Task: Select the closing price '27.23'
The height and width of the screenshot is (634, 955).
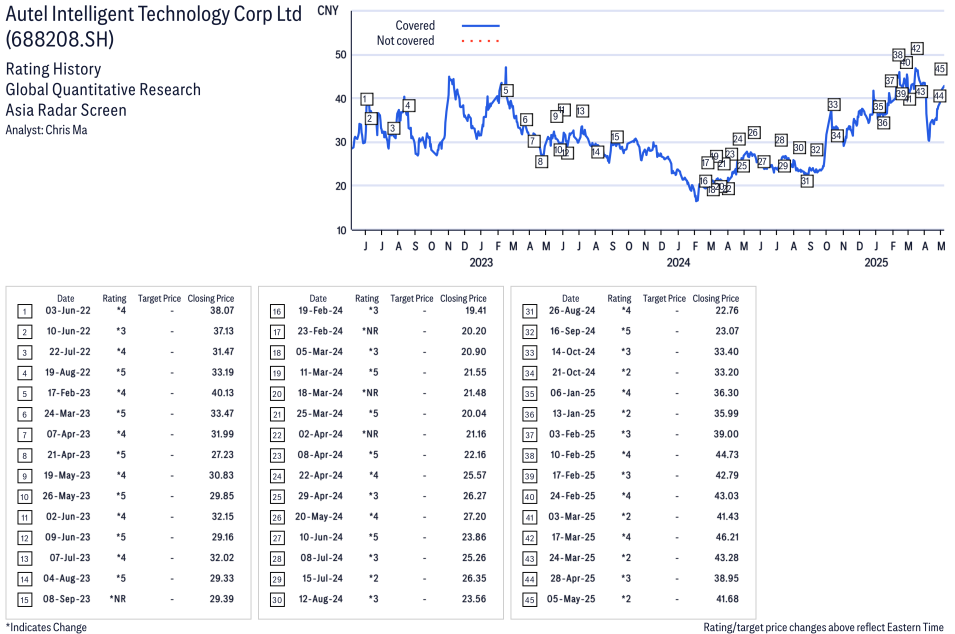Action: (x=222, y=455)
